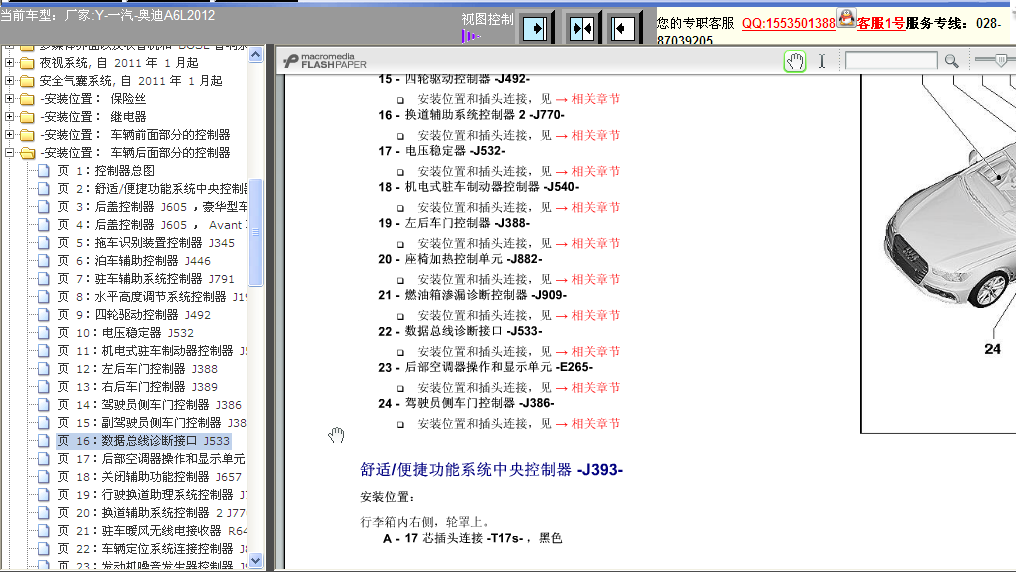Open page 8: 水平高度调节系统控制器
This screenshot has width=1016, height=572.
coord(152,297)
